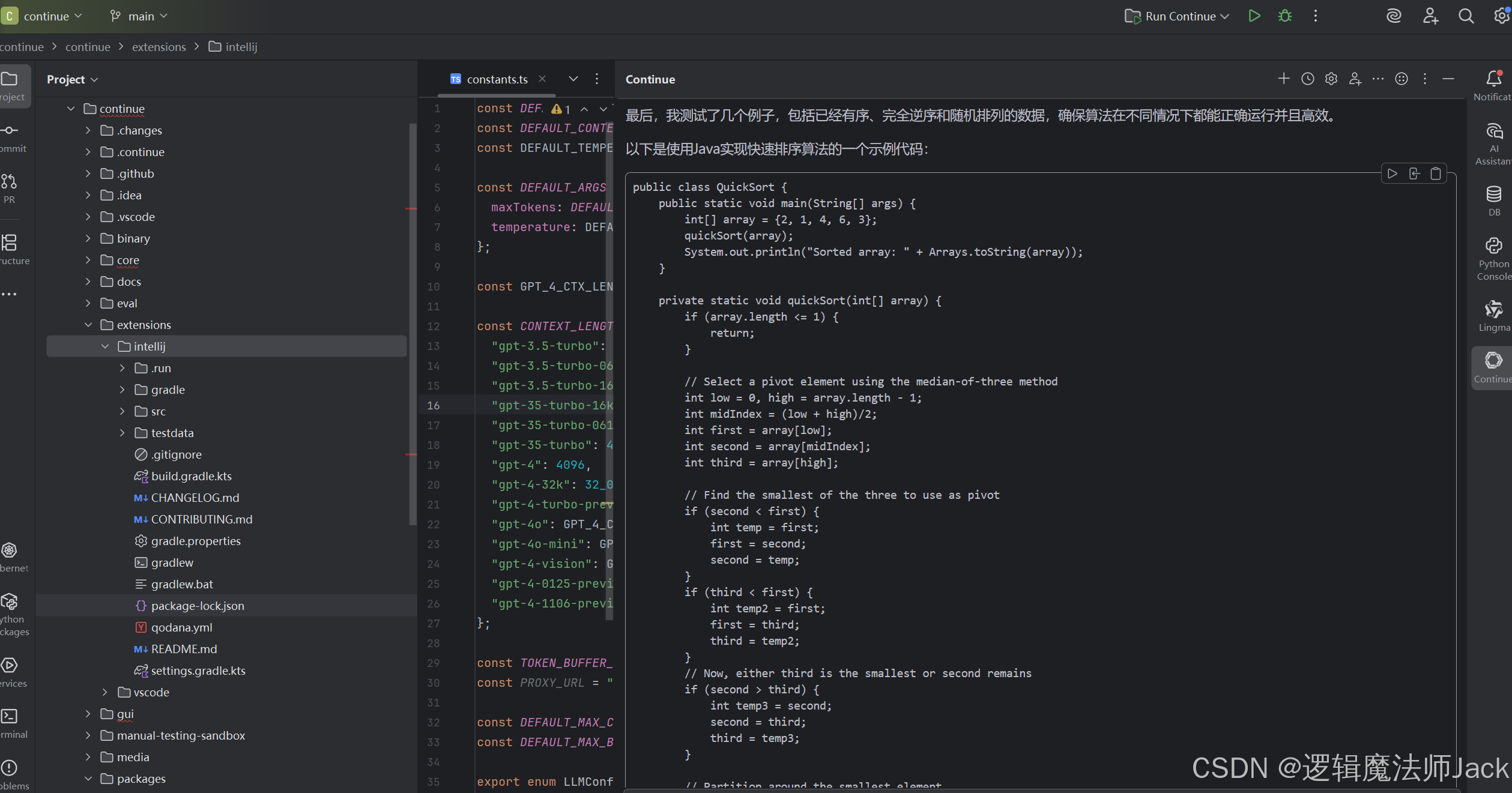
Task: Click the project tree vertical scrollbar
Action: (x=413, y=324)
